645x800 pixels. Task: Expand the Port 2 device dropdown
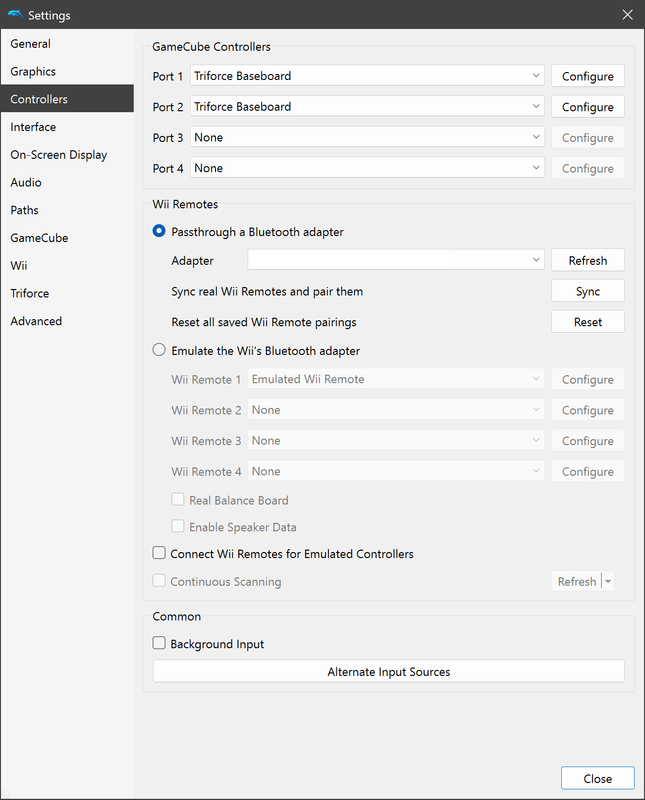point(367,107)
